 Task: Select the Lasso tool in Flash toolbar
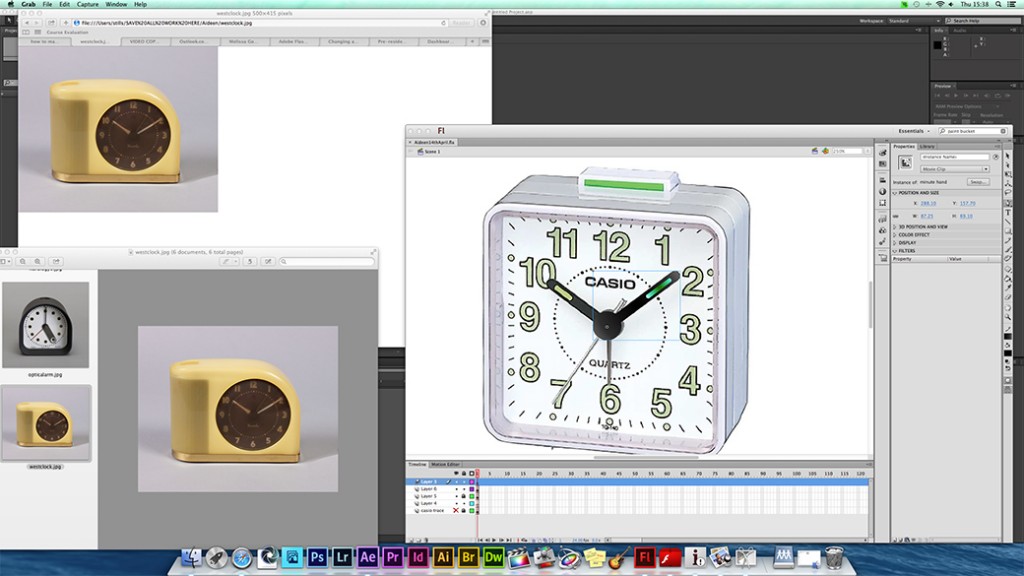point(1008,193)
